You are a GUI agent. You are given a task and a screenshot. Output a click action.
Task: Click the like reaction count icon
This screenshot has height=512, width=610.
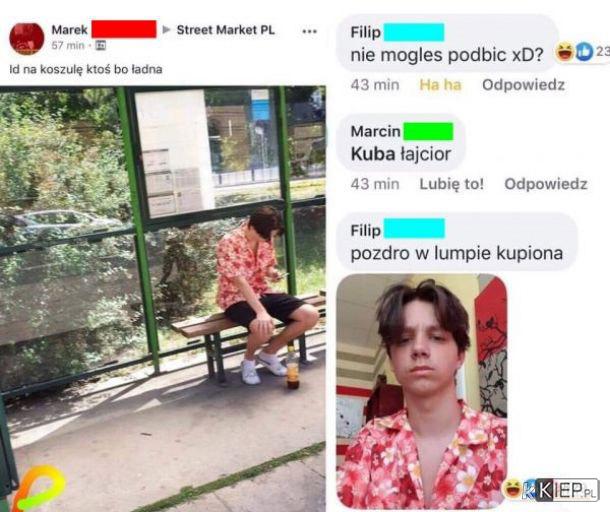(x=584, y=52)
